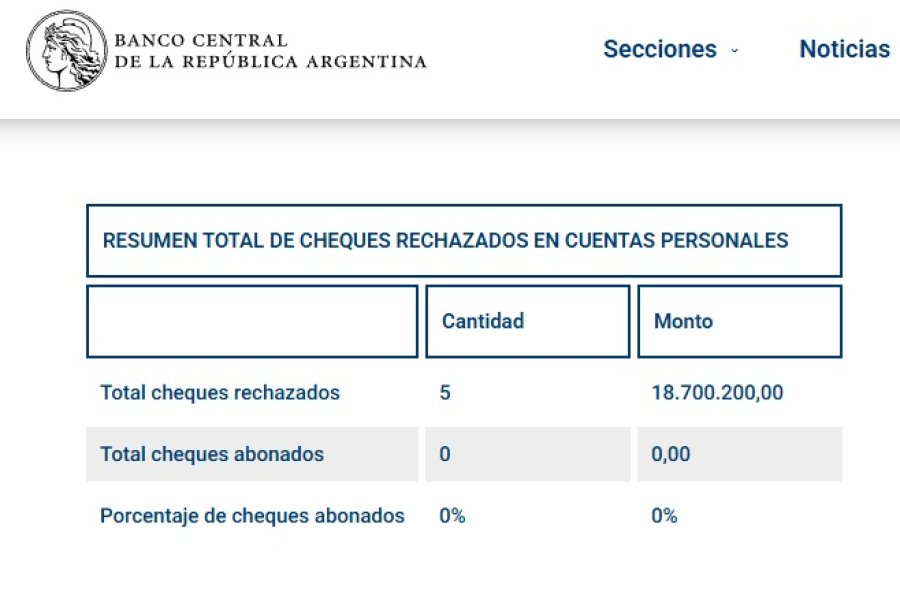The width and height of the screenshot is (900, 591).
Task: Click the 0,00 Monto value for cheques abonados
Action: [x=671, y=454]
